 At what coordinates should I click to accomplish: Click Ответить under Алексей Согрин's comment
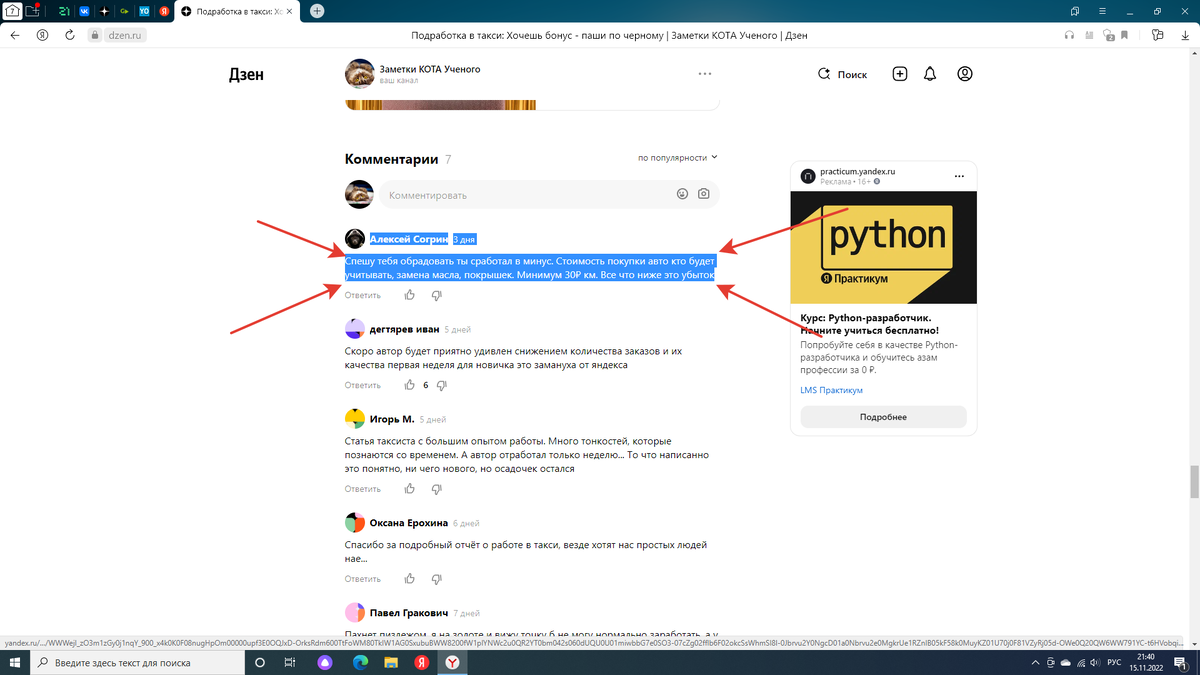363,295
